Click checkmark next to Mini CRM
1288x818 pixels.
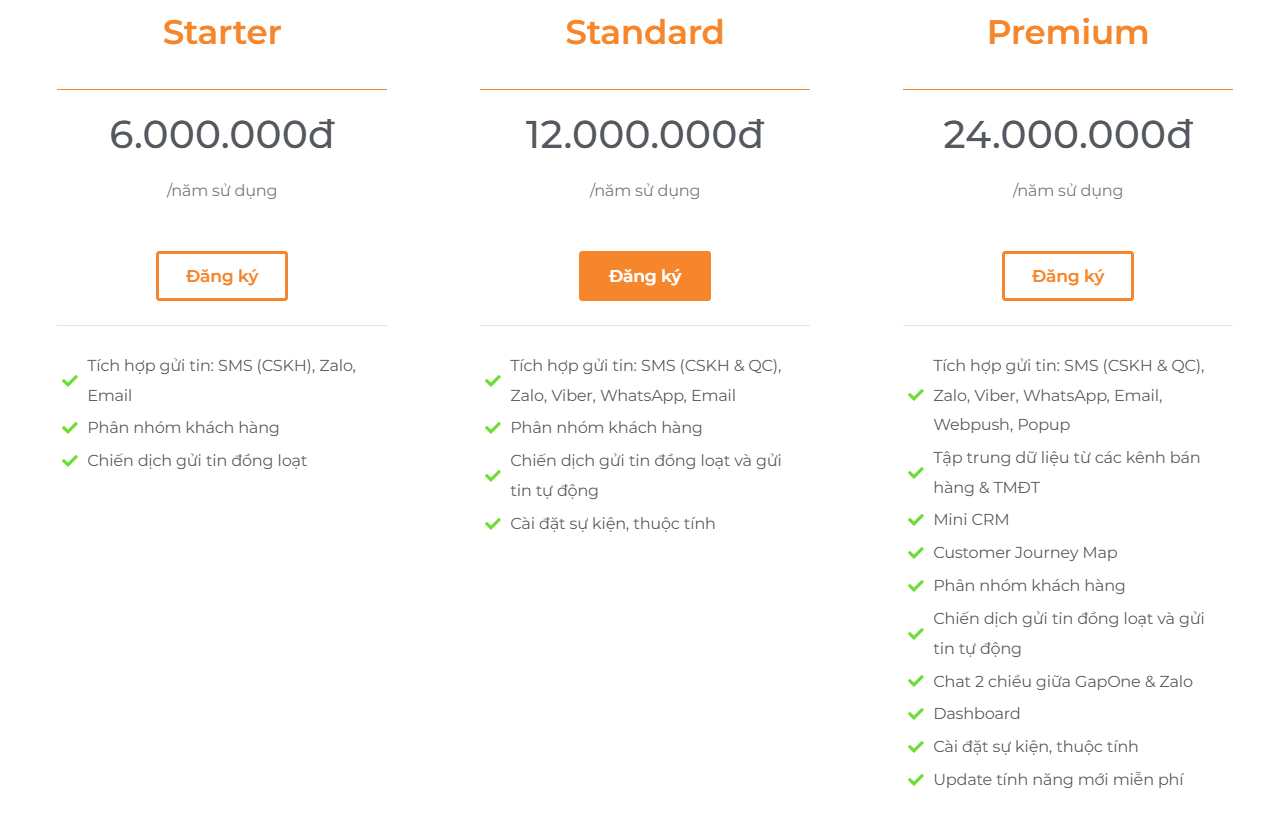(x=916, y=520)
